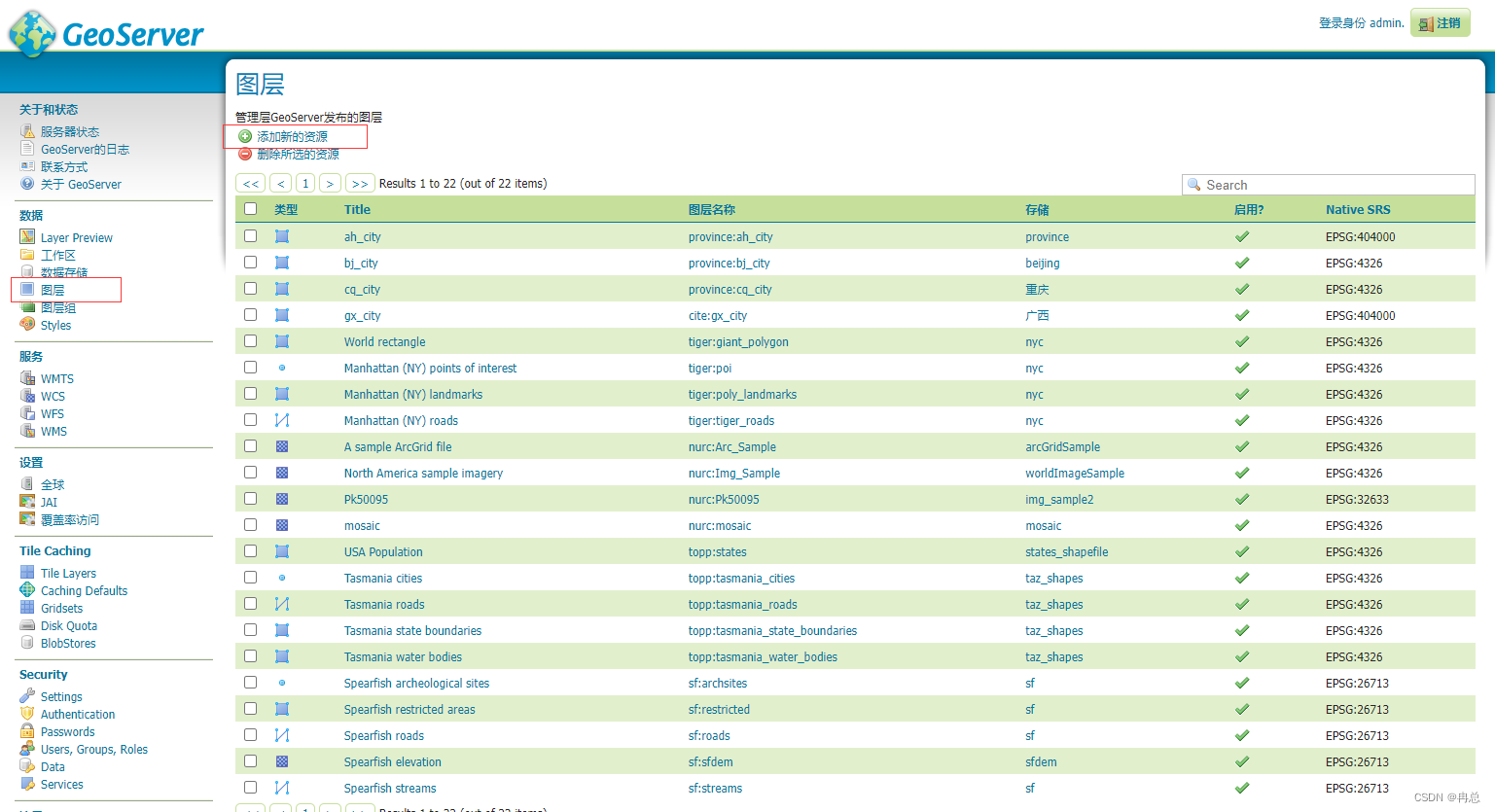
Task: Click the point type icon for Tasmania cities
Action: 282,578
